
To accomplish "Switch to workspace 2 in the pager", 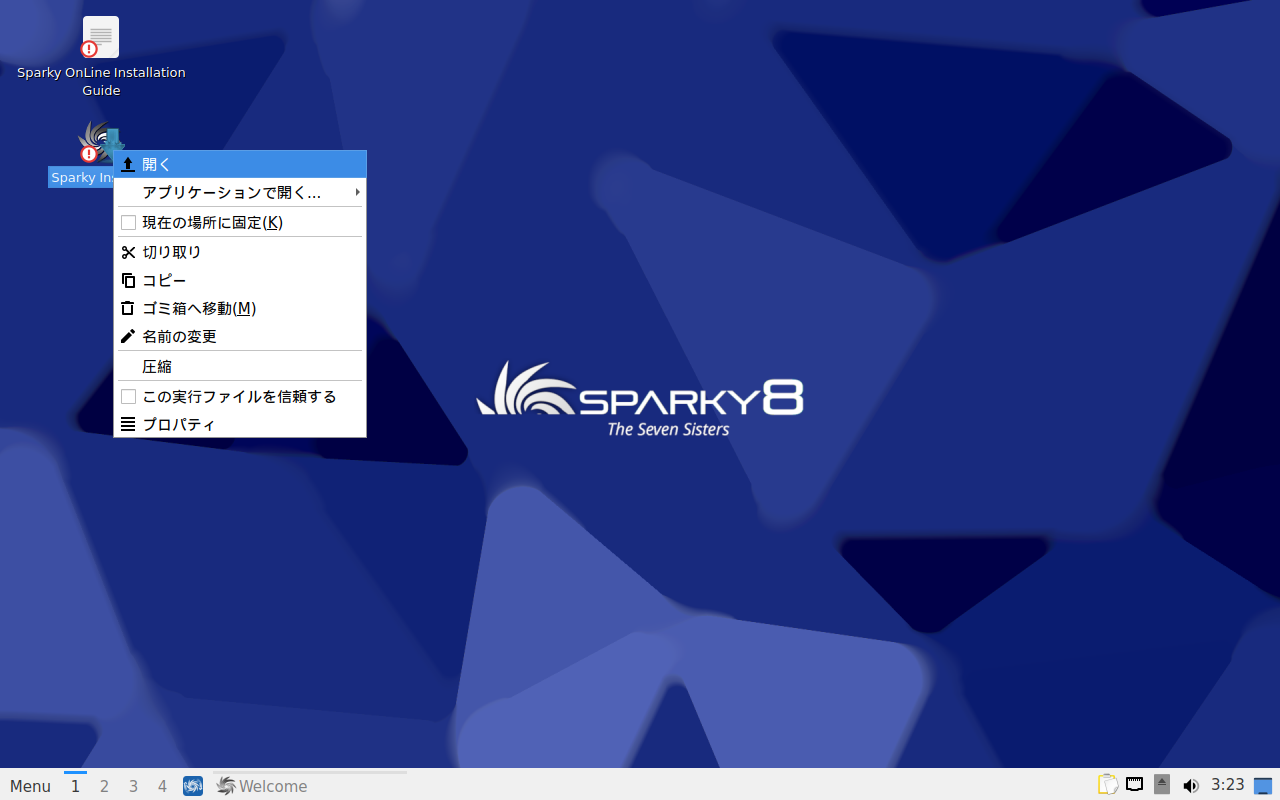I will 104,786.
